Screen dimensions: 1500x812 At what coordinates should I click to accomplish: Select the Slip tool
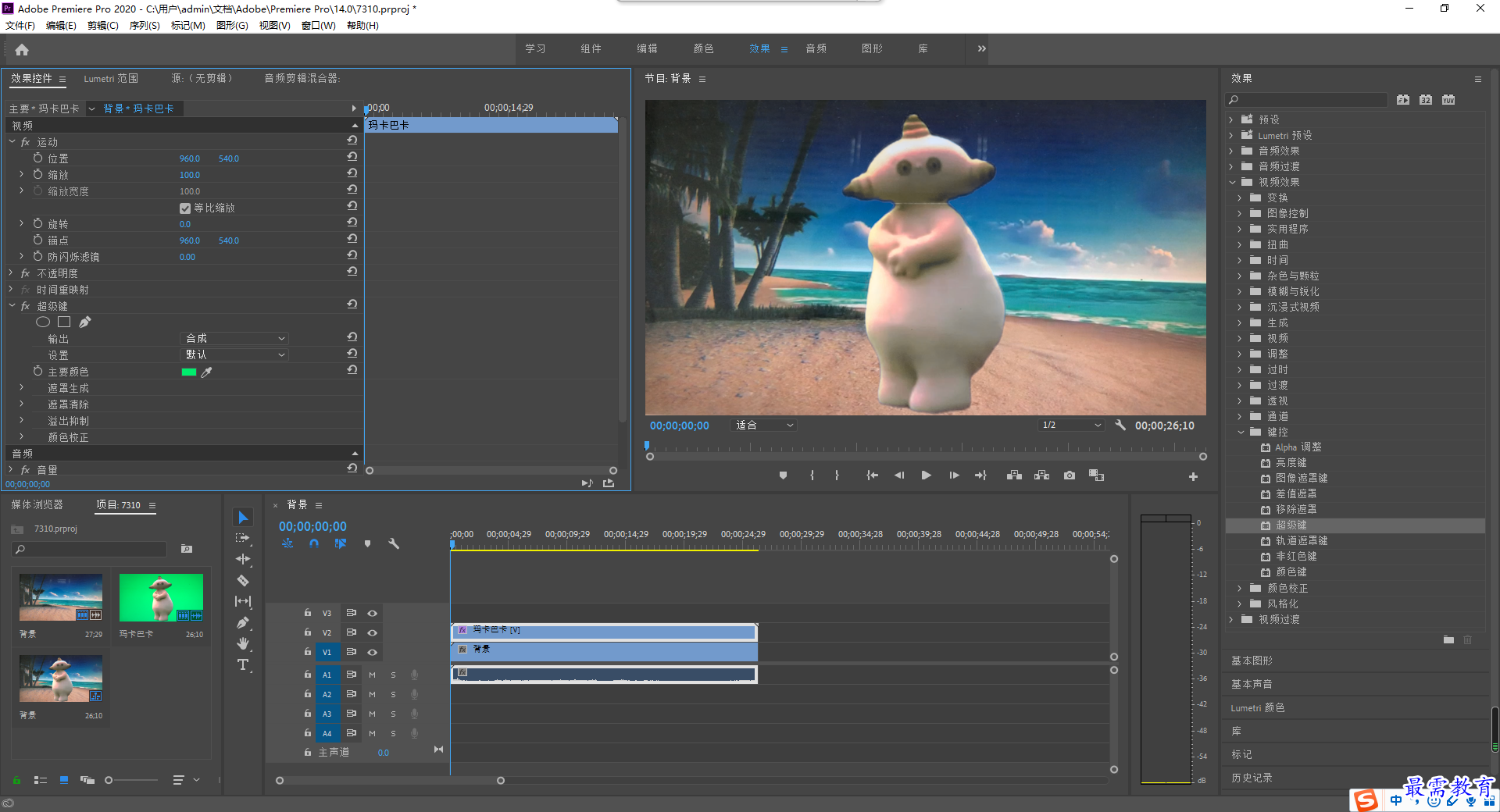coord(243,601)
